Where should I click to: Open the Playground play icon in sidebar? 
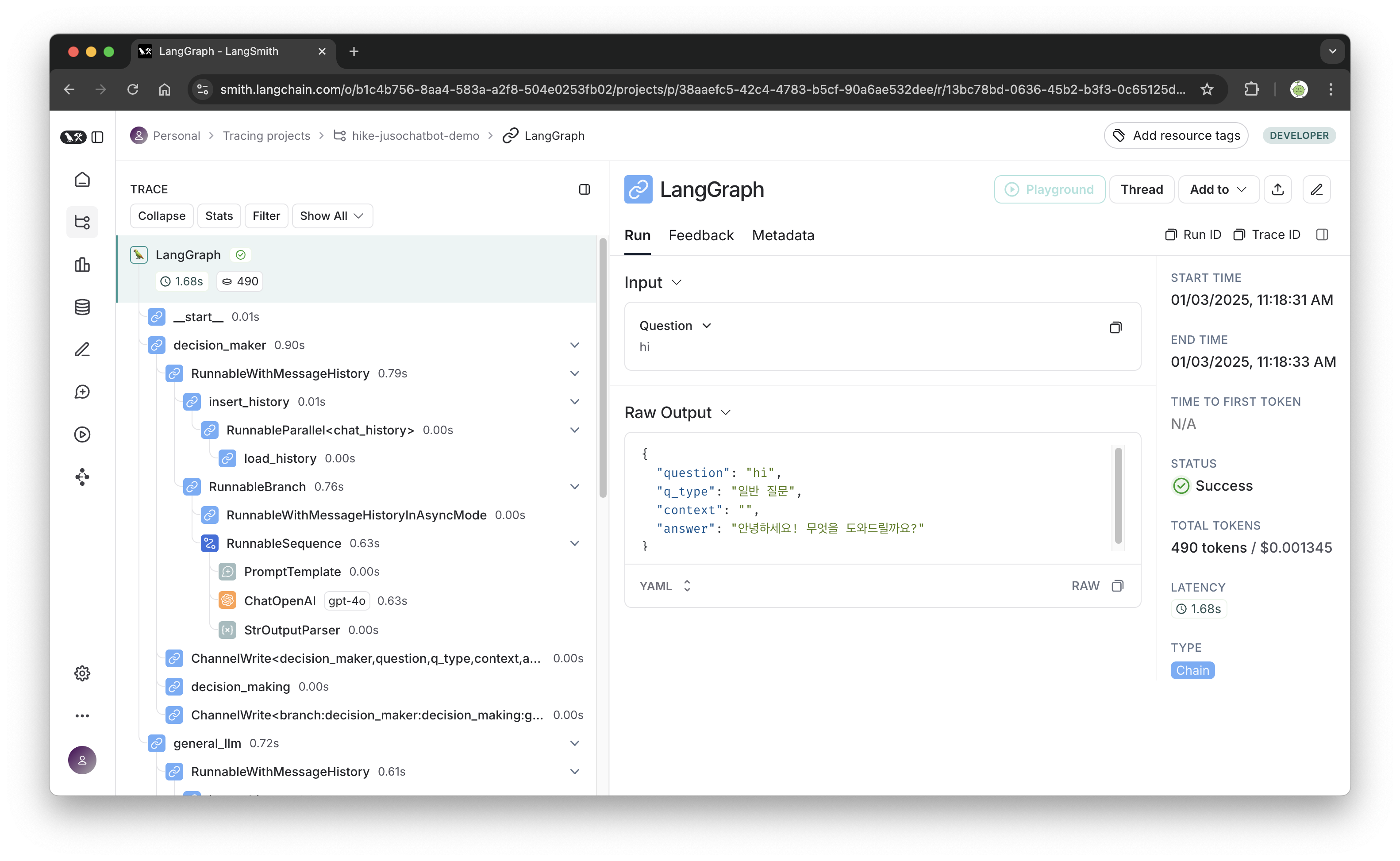(82, 434)
